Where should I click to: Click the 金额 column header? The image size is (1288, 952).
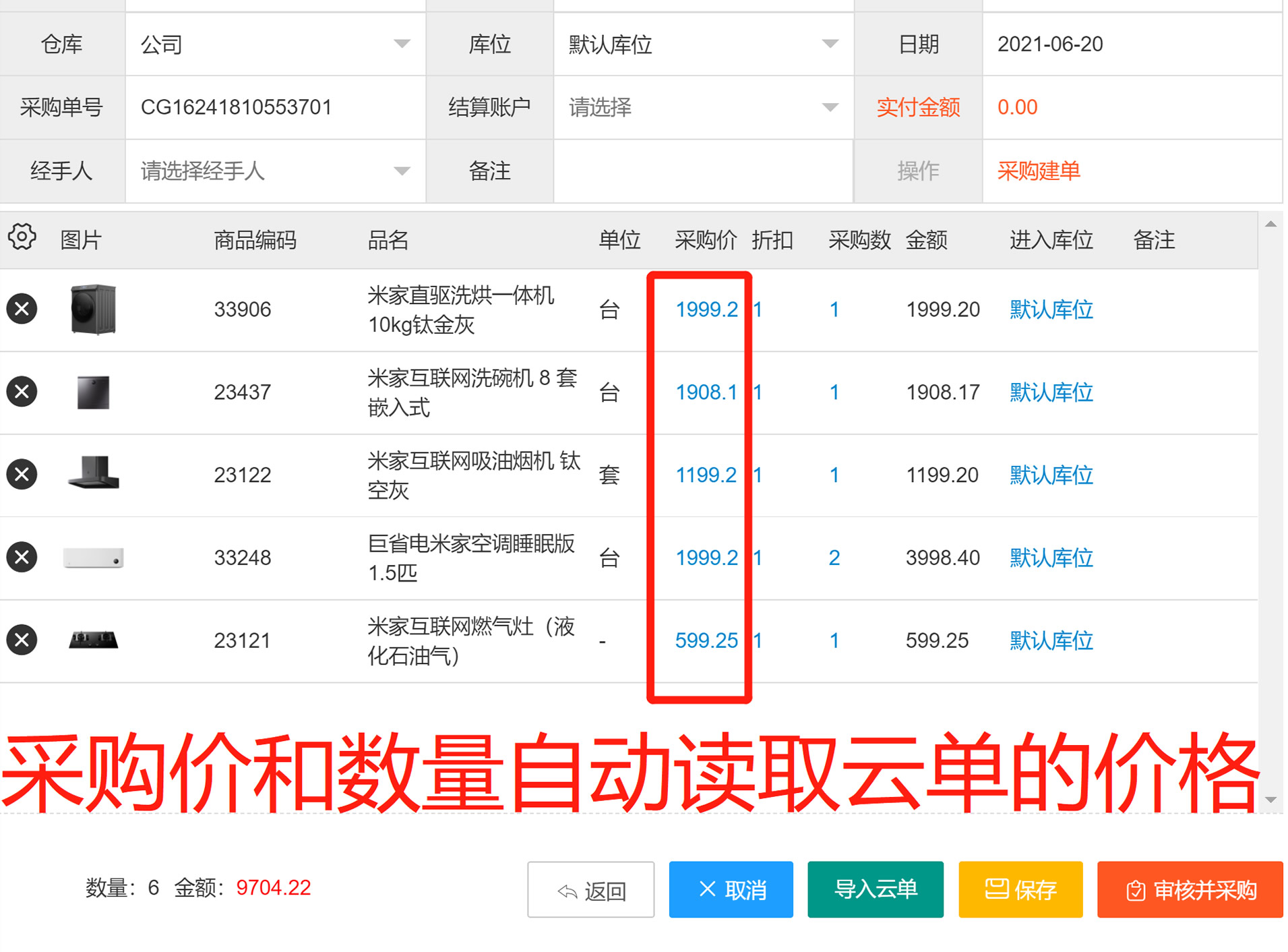pos(926,239)
